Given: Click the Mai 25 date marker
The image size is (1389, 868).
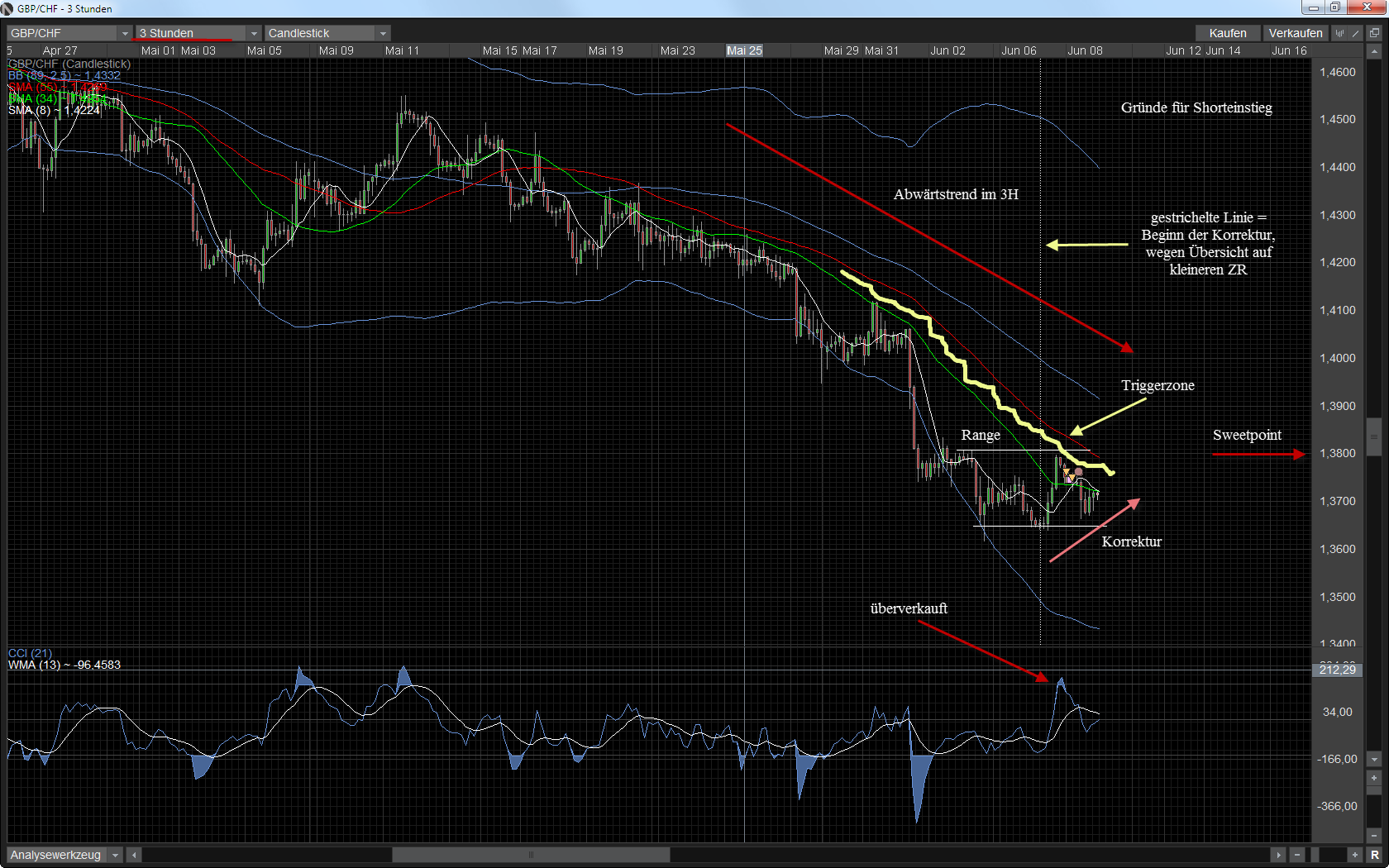Looking at the screenshot, I should 744,50.
